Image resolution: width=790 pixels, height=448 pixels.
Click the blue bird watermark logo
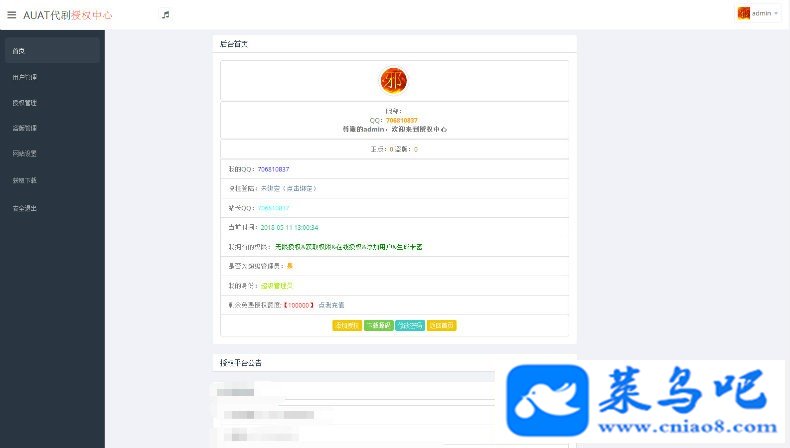point(548,401)
